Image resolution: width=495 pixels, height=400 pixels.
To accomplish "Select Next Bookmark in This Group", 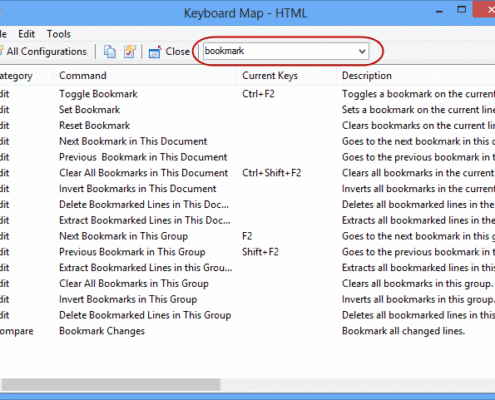I will click(x=123, y=236).
